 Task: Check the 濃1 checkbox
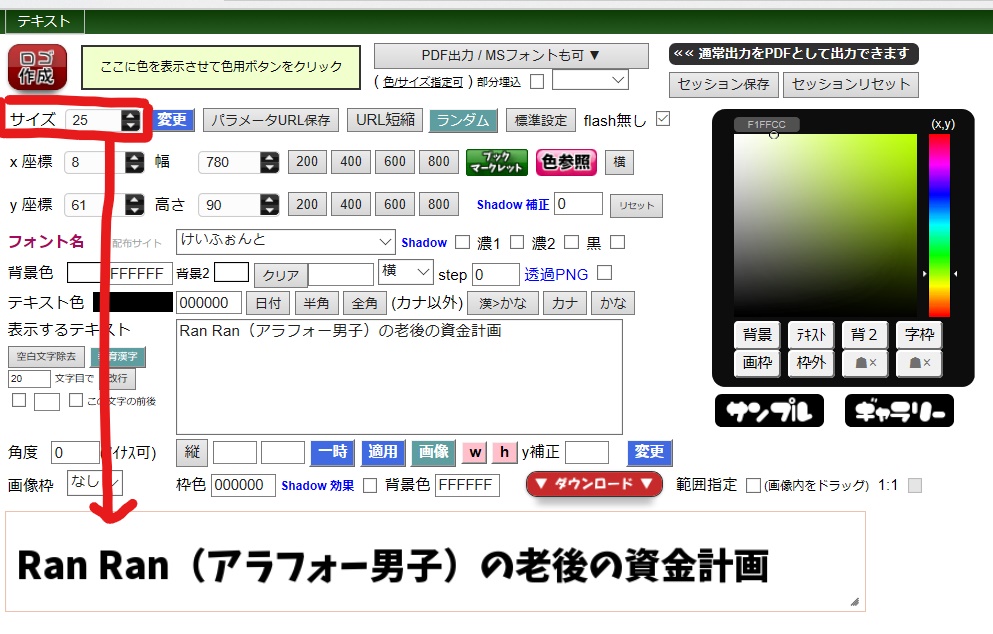(x=517, y=242)
